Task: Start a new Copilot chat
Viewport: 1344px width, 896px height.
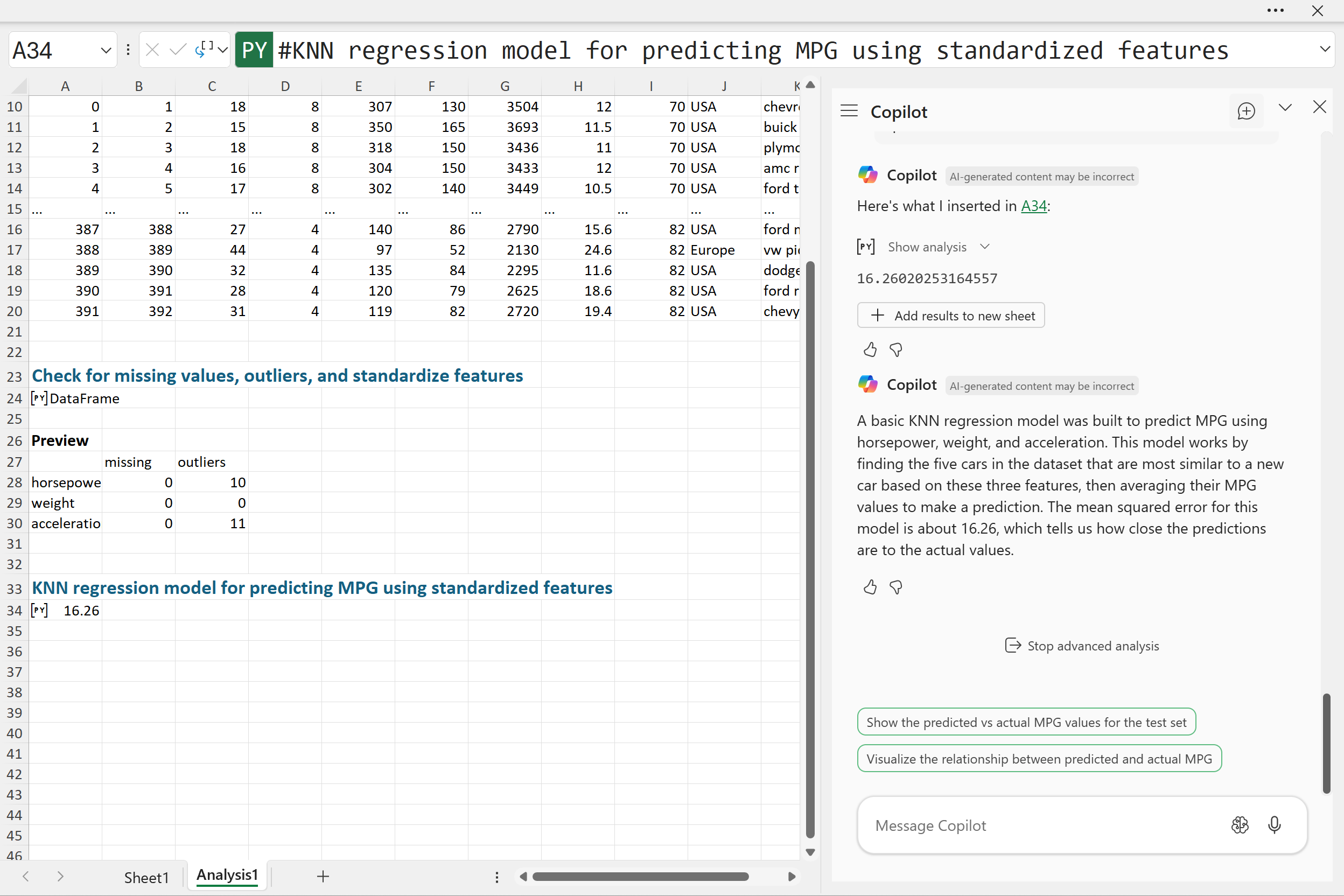Action: point(1245,111)
